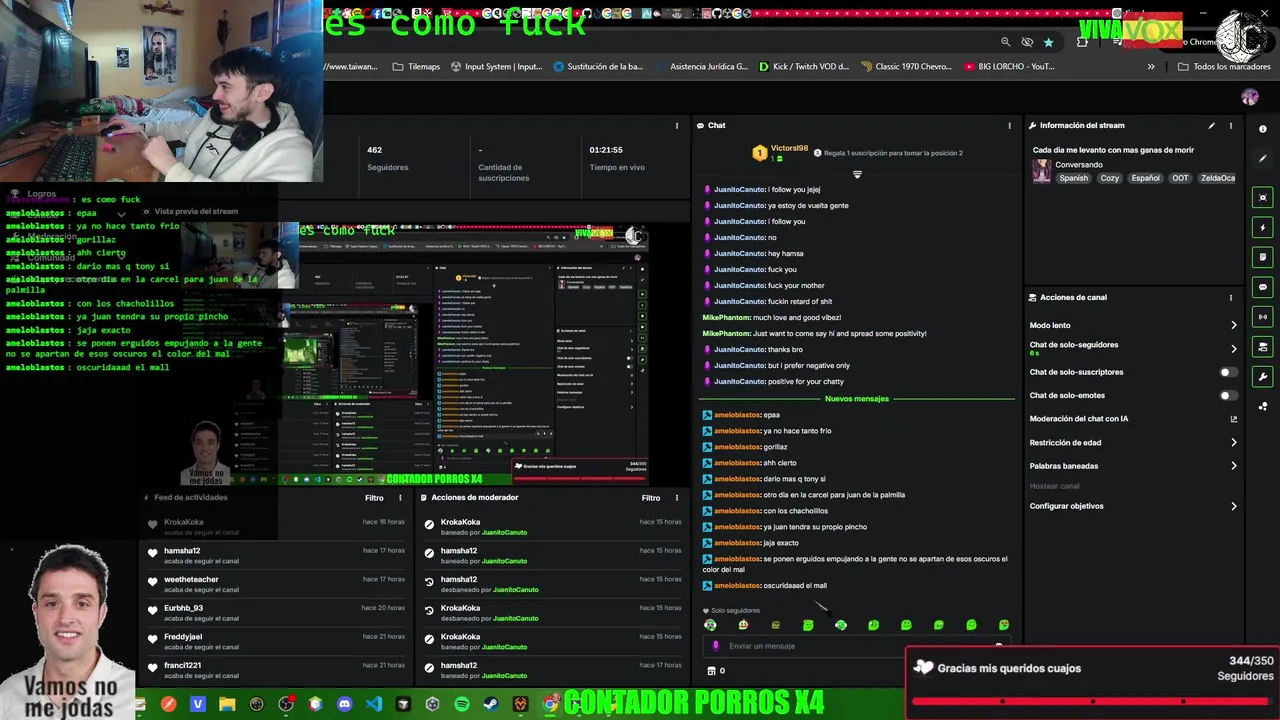Screen dimensions: 1280x720
Task: Click the OOT tag
Action: tap(1181, 178)
